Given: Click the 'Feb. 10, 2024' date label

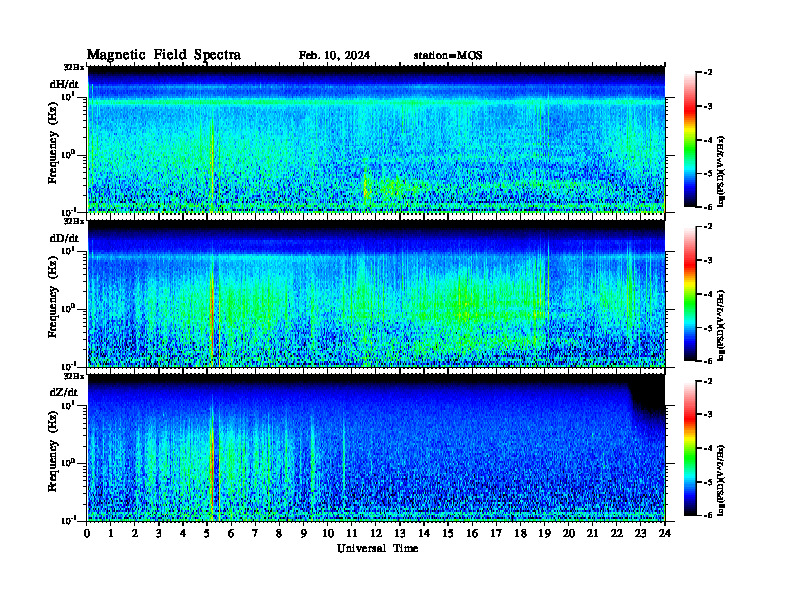Looking at the screenshot, I should (x=334, y=56).
